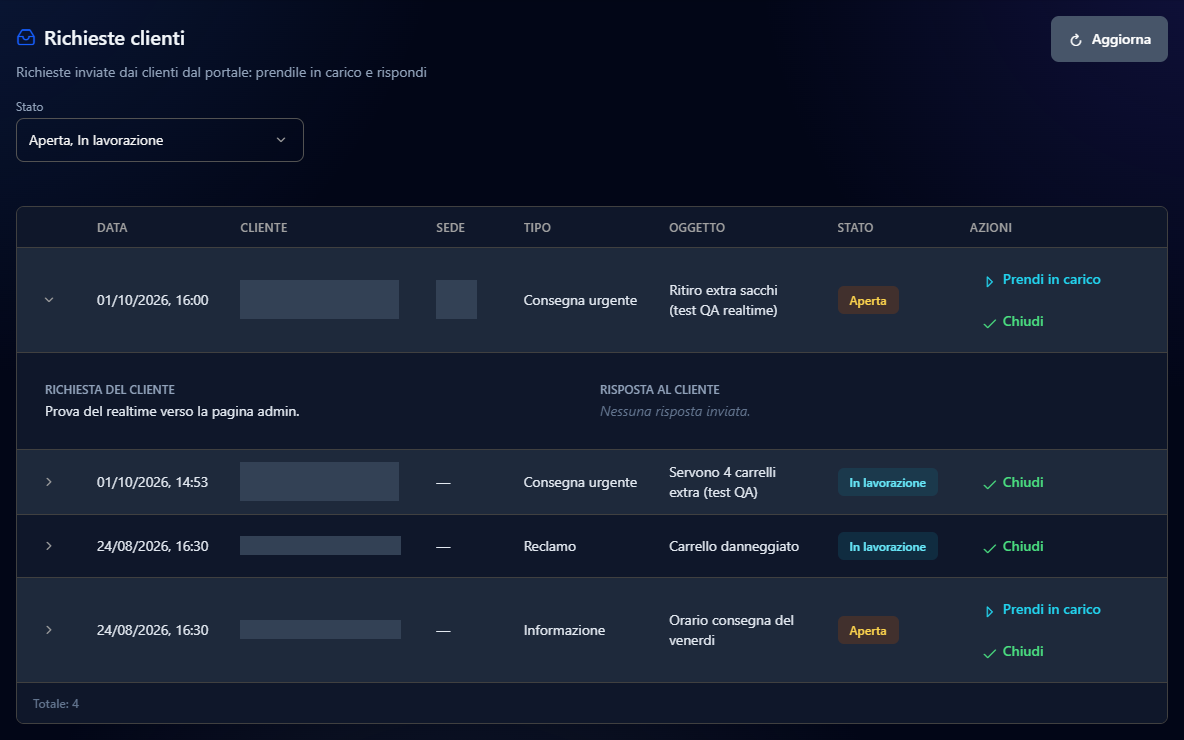Click the OGGETTO column header
1184x740 pixels.
coord(697,228)
